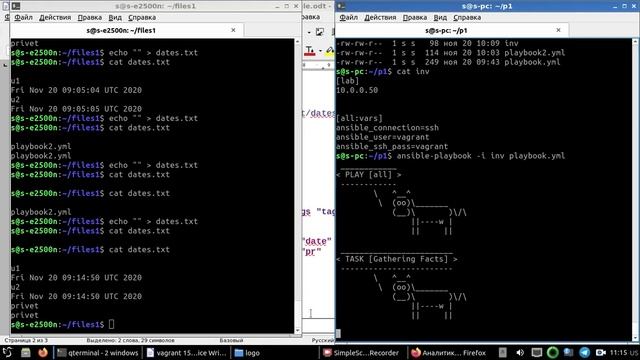Open Файл menu in the ~/files1 terminal
Screen dimensions: 640x360
click(23, 18)
